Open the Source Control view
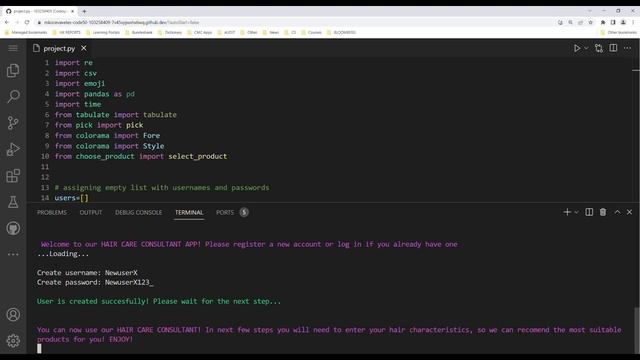This screenshot has width=640, height=360. [13, 123]
